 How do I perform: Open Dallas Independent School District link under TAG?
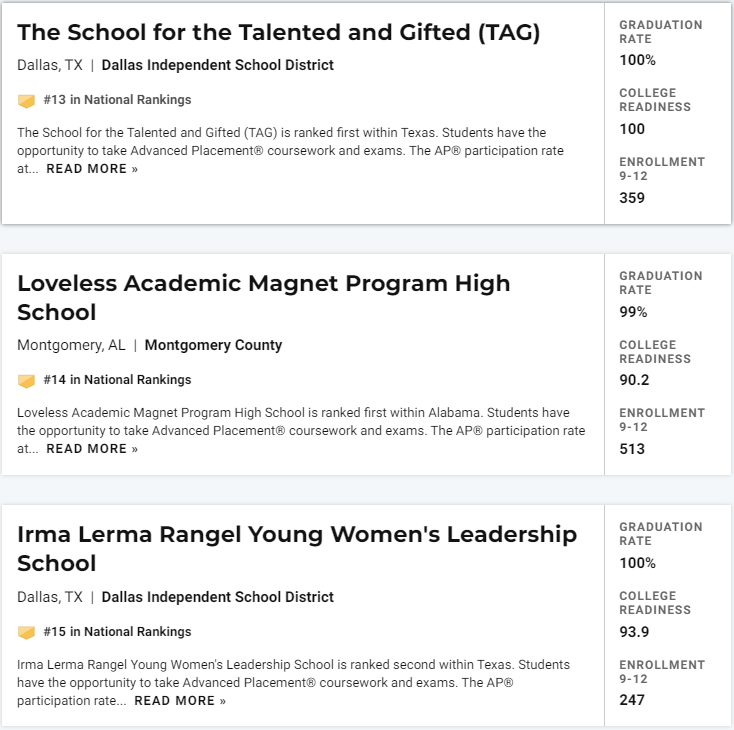coord(218,65)
